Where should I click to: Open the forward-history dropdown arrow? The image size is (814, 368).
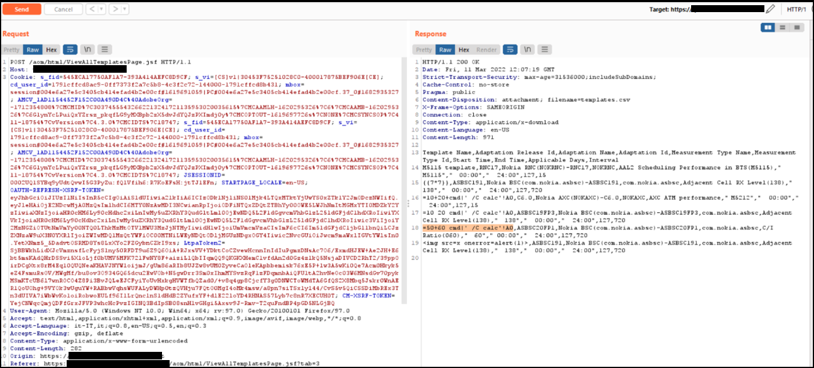[x=125, y=9]
